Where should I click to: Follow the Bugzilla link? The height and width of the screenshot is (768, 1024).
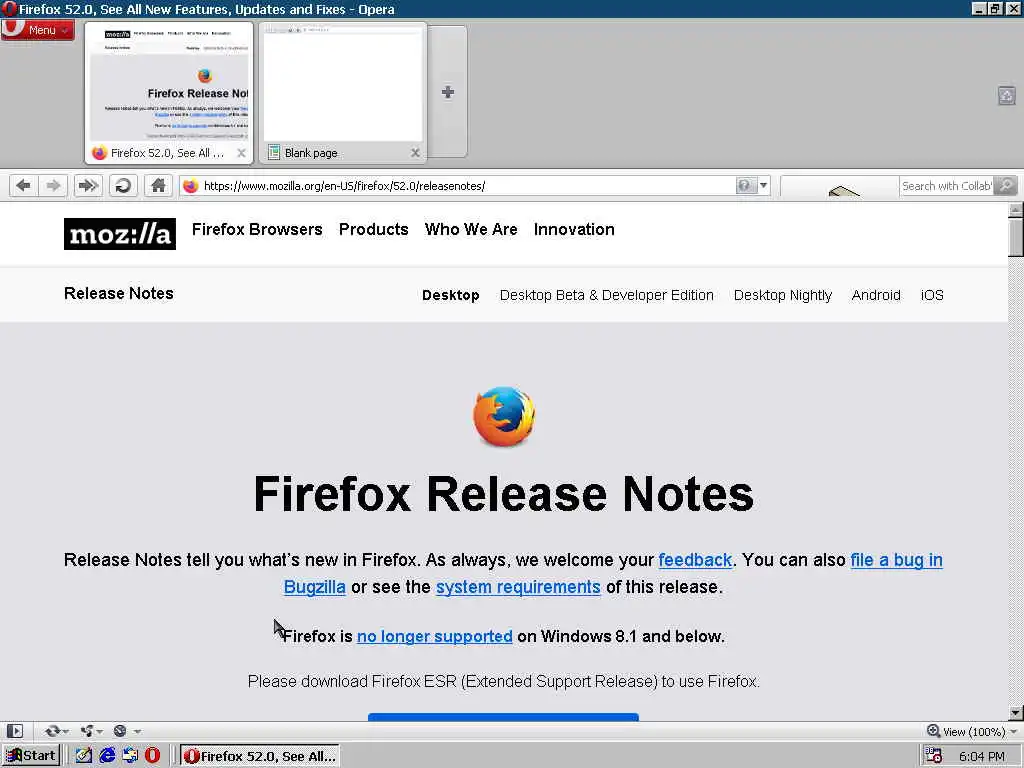tap(315, 587)
